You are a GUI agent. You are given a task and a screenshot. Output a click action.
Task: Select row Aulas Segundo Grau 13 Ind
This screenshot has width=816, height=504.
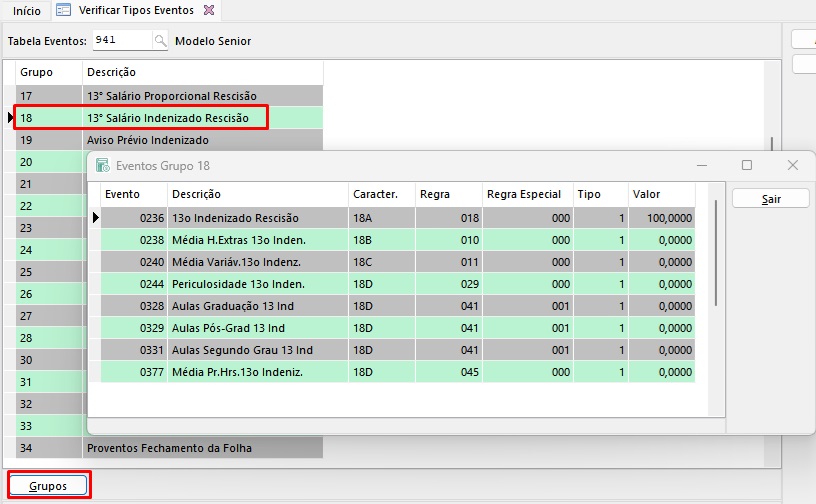(x=398, y=350)
